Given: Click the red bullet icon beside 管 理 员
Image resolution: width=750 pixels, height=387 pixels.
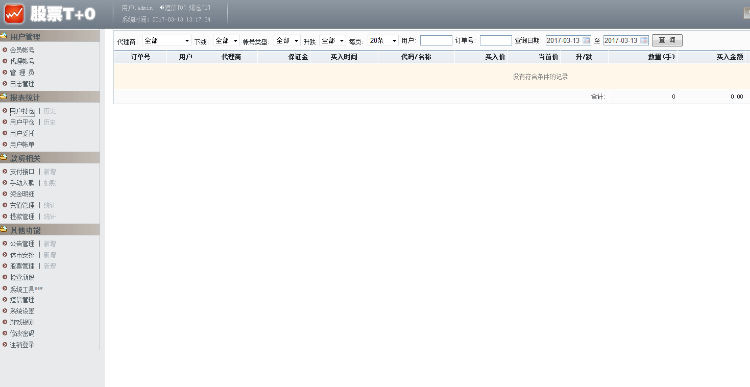Looking at the screenshot, I should (x=5, y=72).
